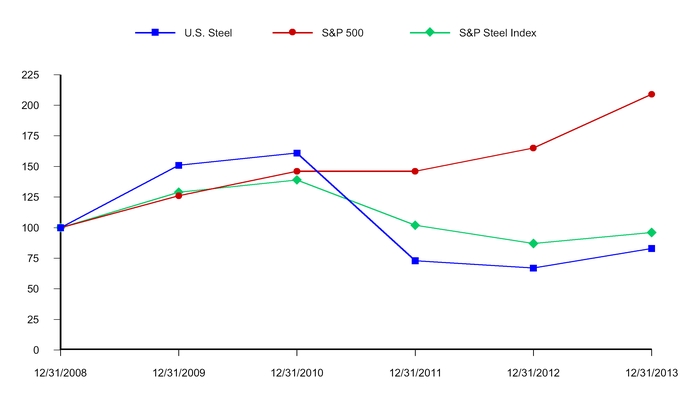682x400 pixels.
Task: Click the U.S. Steel square point at 12/31/2010
Action: [297, 153]
